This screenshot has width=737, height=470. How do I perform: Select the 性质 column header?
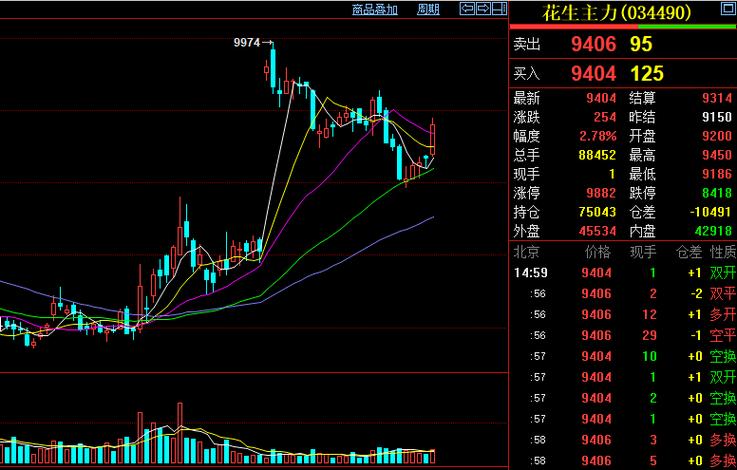[722, 252]
